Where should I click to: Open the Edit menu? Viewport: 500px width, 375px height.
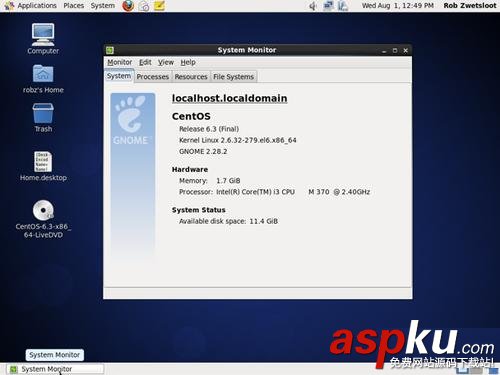145,62
